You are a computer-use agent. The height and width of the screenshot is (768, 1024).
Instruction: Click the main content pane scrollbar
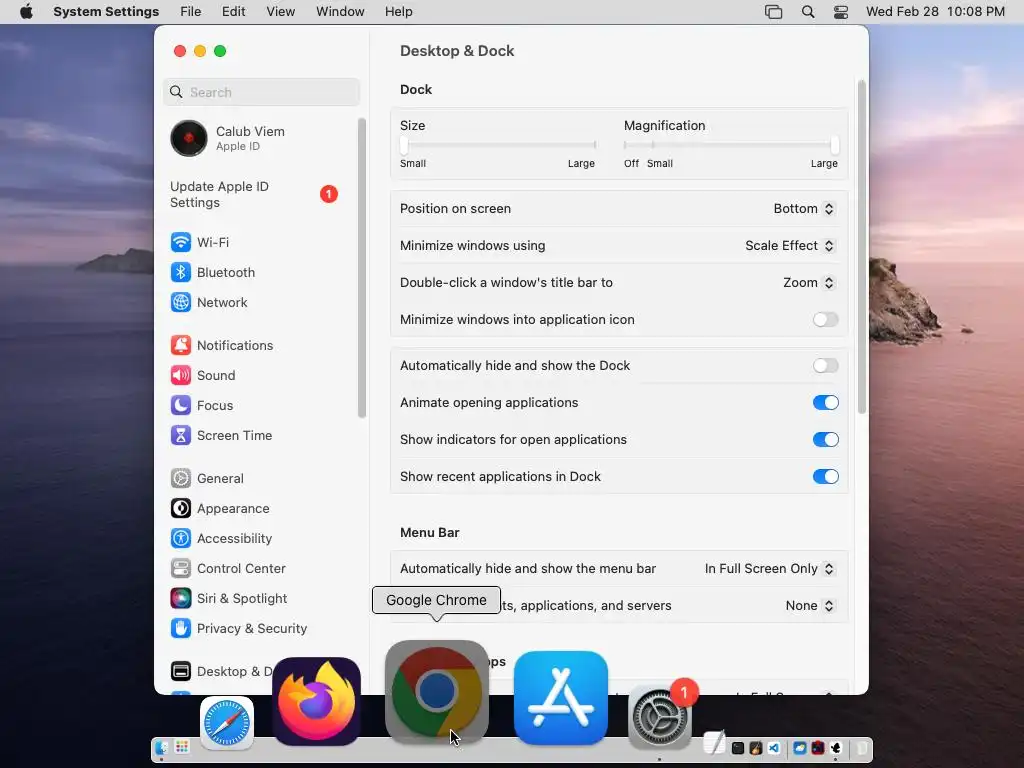pos(862,248)
